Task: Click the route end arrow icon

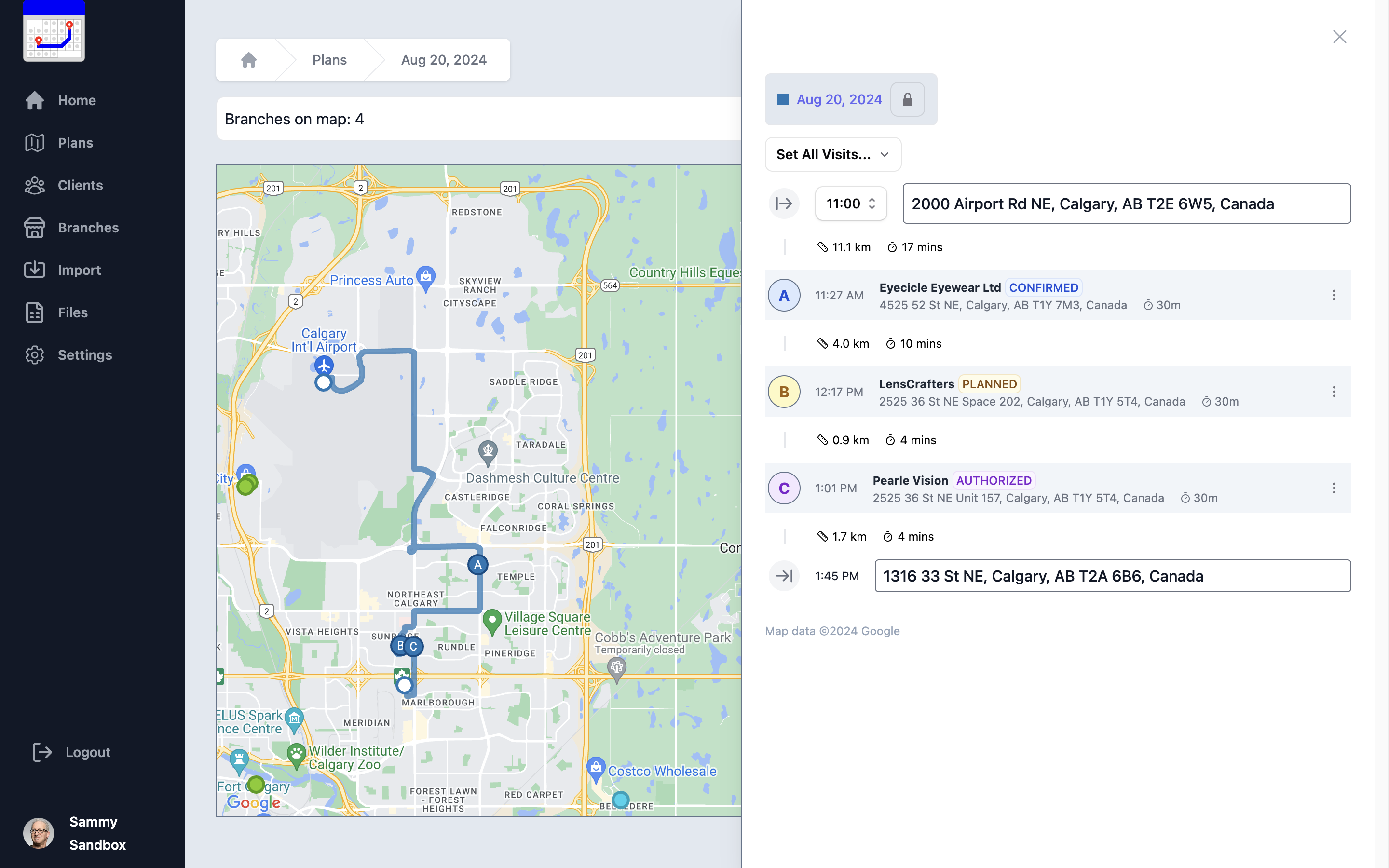Action: (784, 576)
